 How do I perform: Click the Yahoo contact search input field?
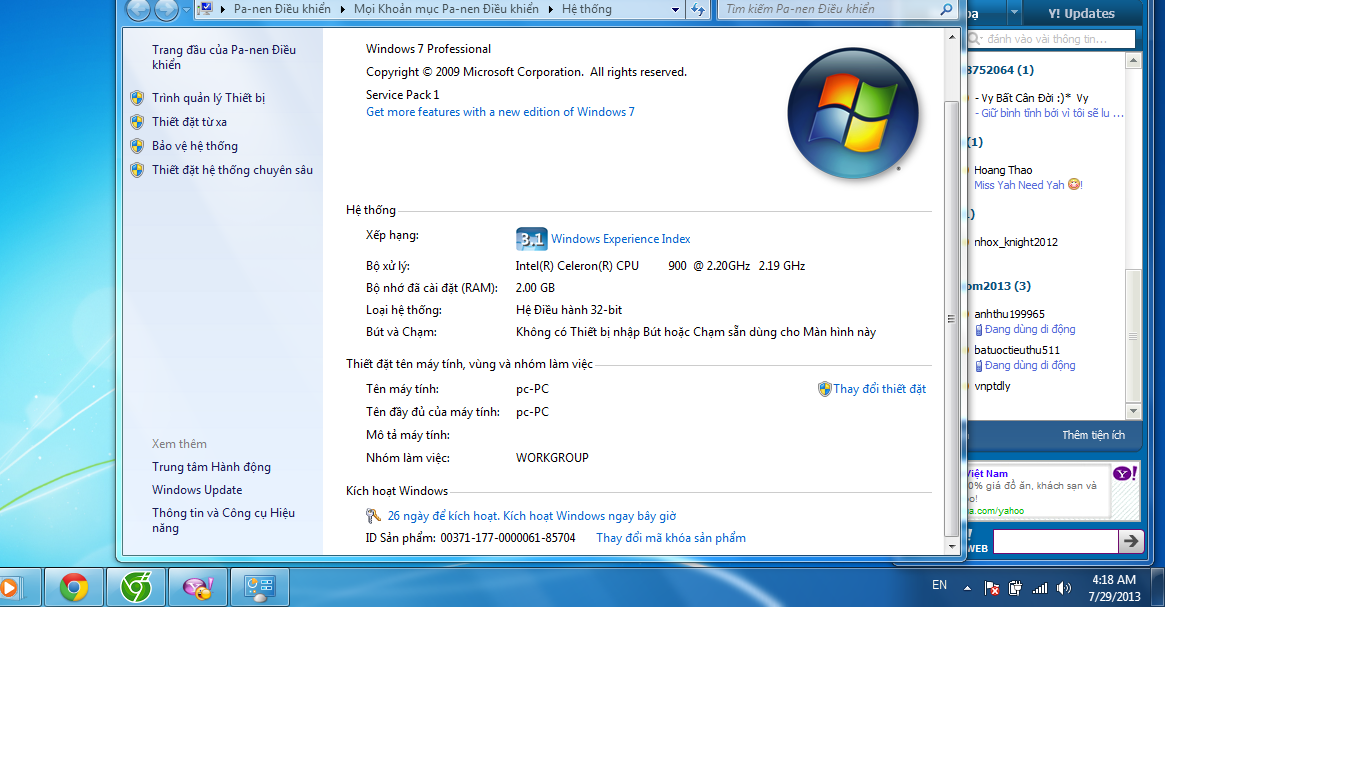[1058, 39]
